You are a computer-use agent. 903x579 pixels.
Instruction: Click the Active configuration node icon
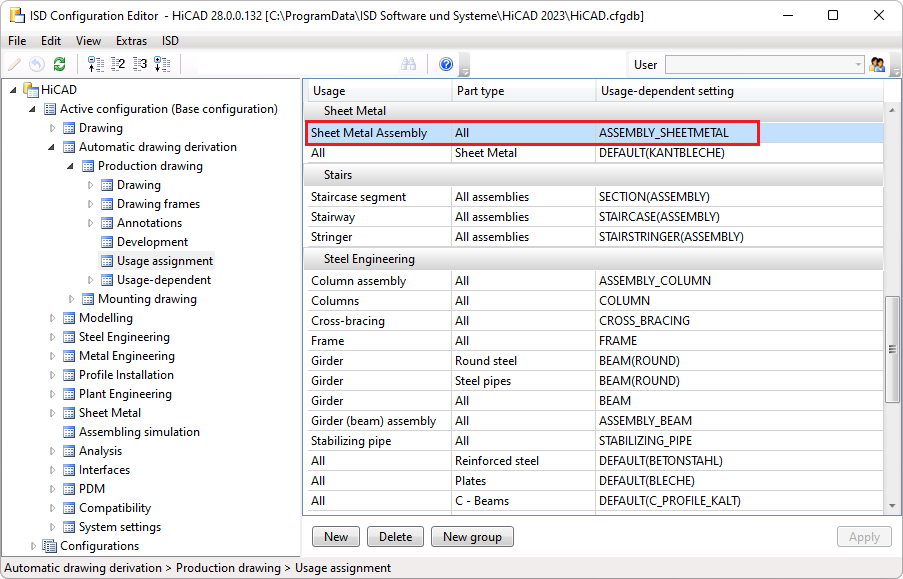pos(50,109)
